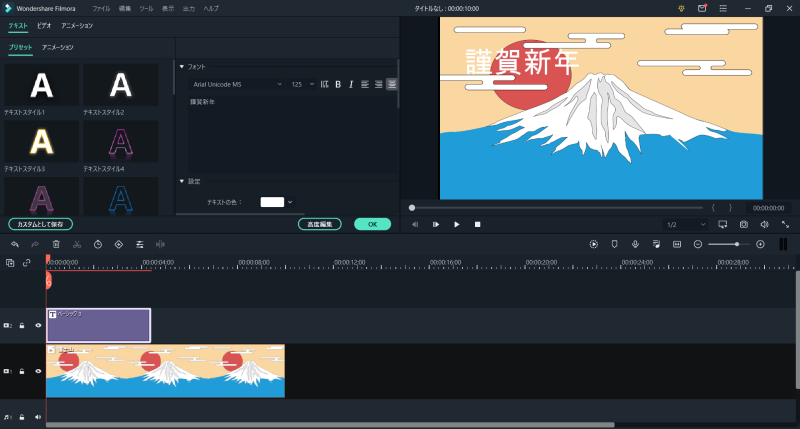Take a snapshot with the camera icon

(743, 224)
